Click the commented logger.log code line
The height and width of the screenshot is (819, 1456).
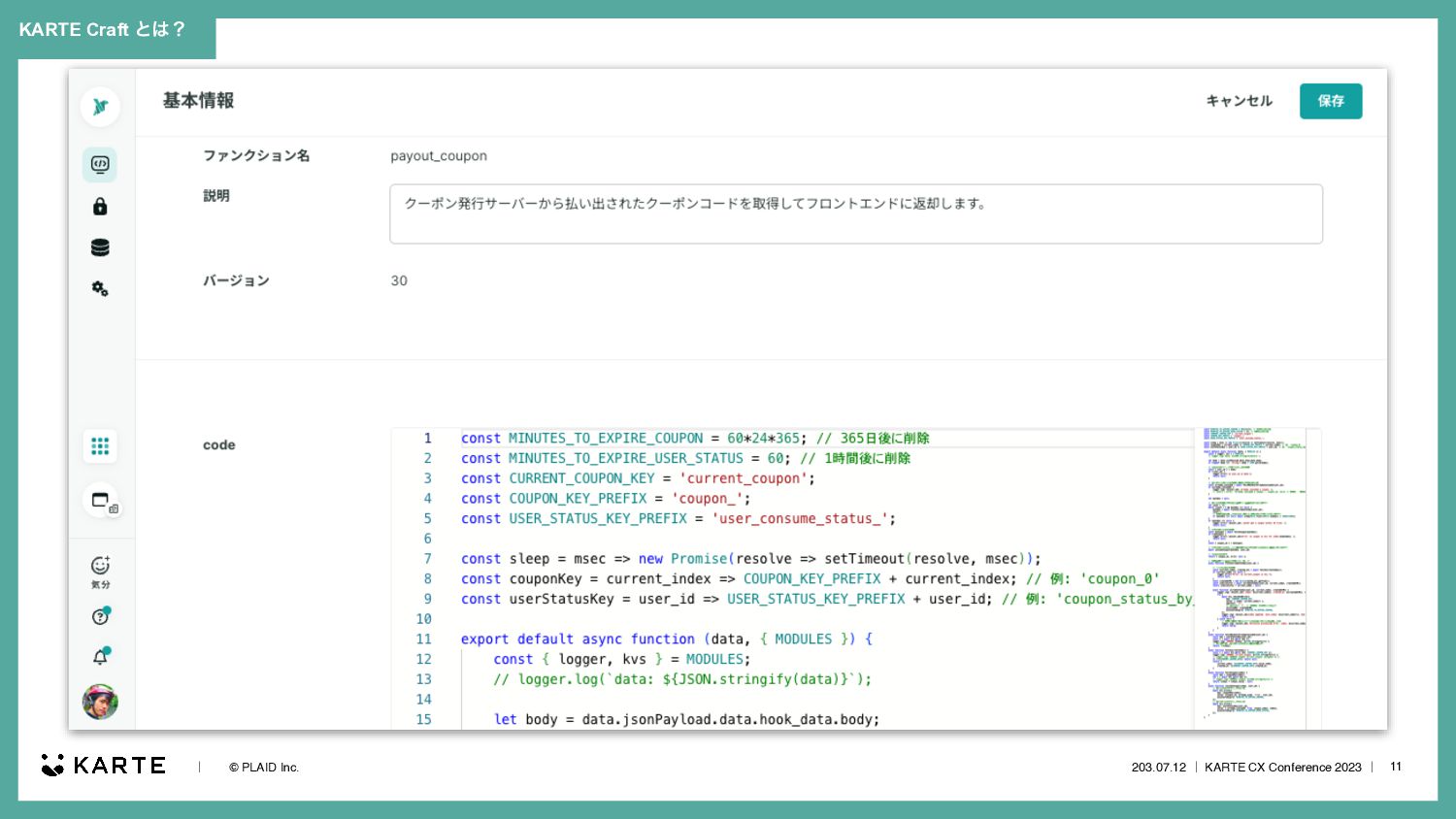pos(681,679)
